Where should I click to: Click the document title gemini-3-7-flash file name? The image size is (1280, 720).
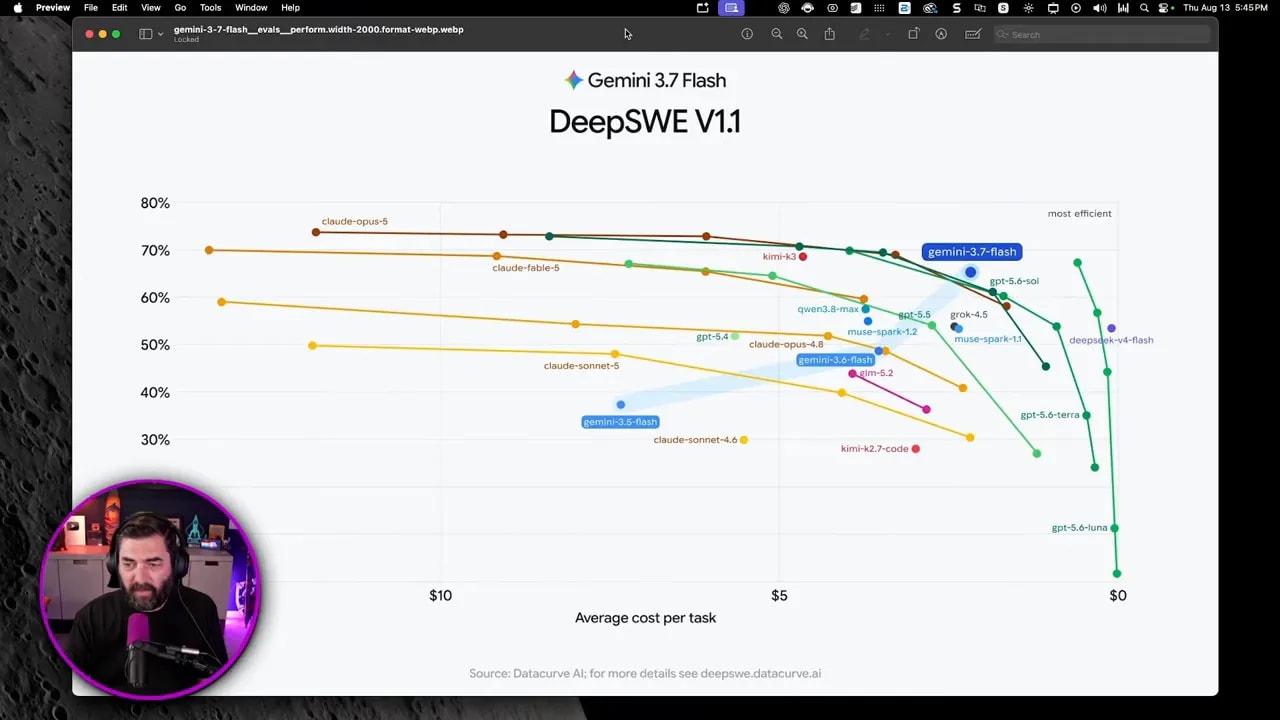click(x=318, y=30)
